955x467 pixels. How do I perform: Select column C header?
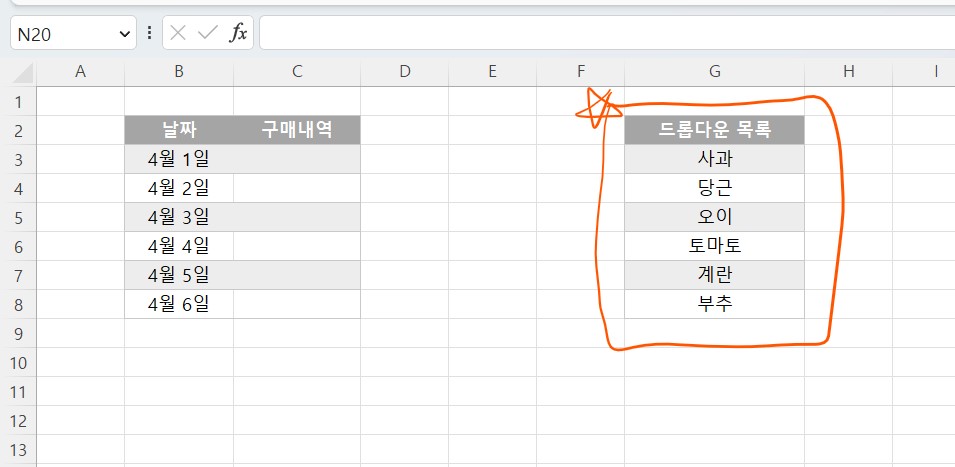point(297,72)
